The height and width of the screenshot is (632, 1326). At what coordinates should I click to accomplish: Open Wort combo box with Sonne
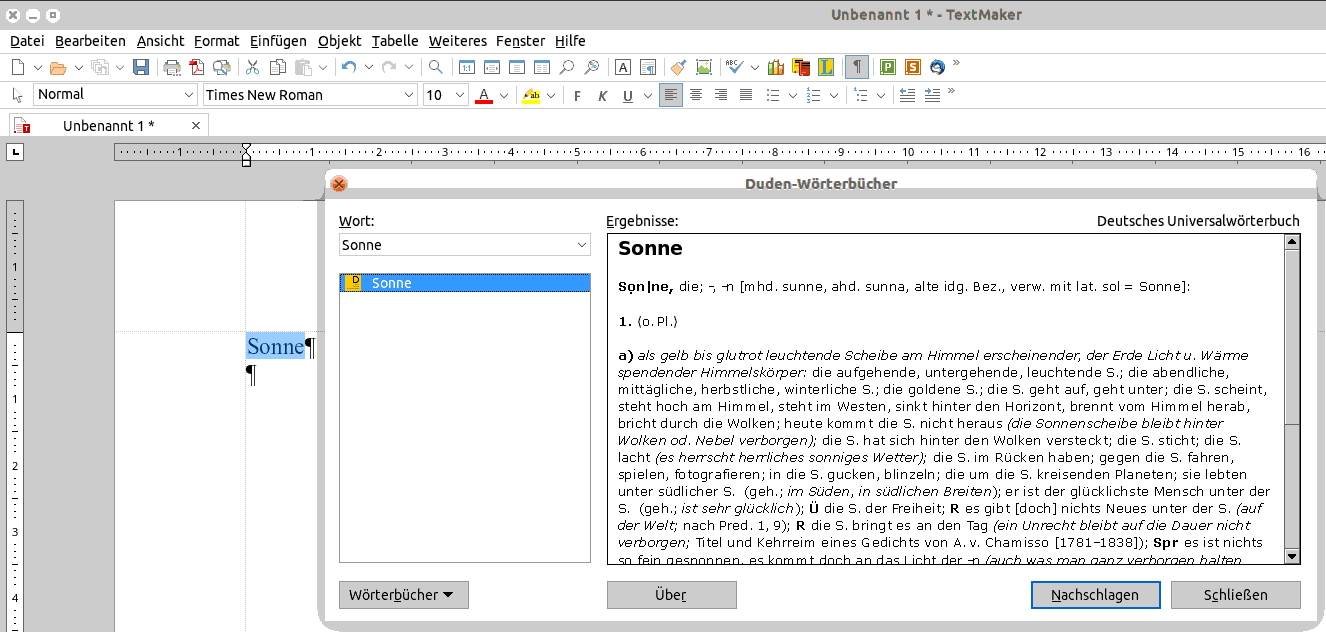click(465, 245)
